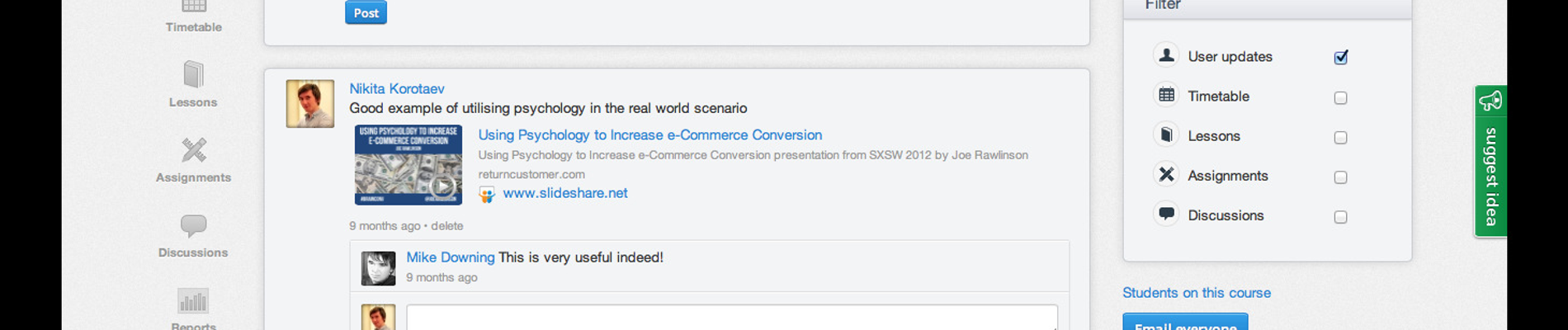Image resolution: width=1568 pixels, height=330 pixels.
Task: Open Lessons in the left sidebar
Action: [193, 84]
